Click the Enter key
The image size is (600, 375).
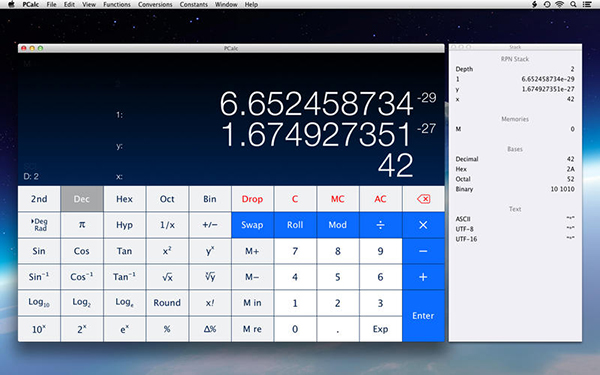click(423, 316)
